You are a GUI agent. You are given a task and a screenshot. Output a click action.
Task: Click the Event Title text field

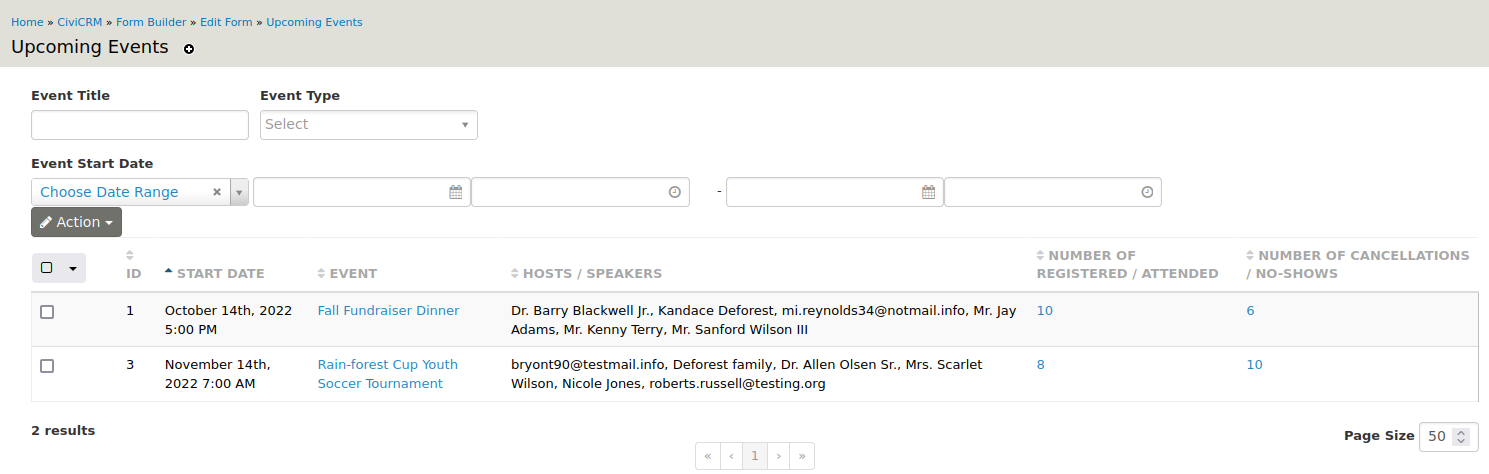(140, 125)
